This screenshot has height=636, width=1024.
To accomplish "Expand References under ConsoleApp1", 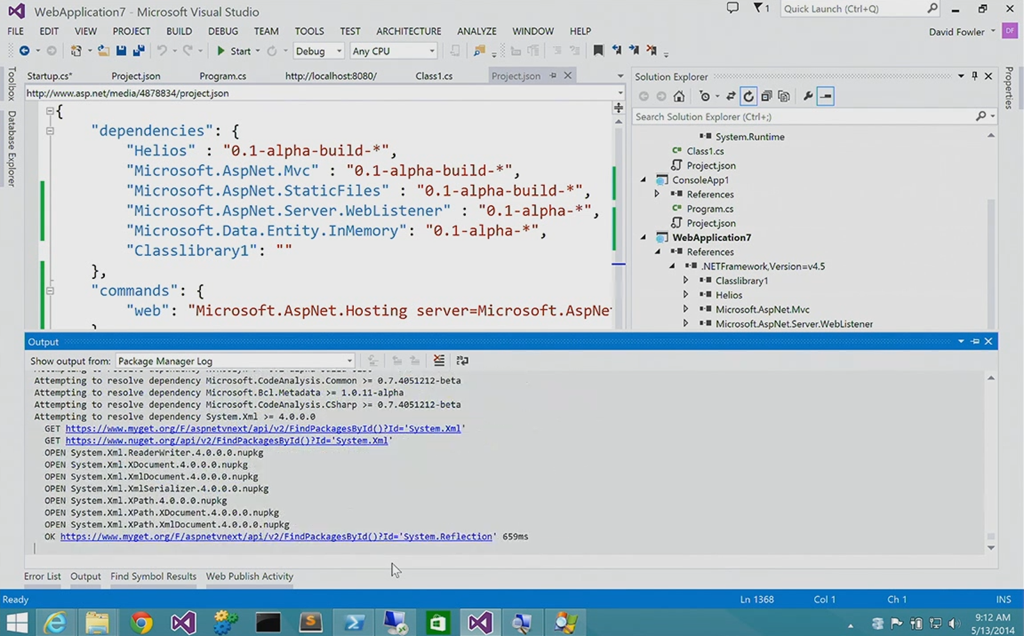I will pos(657,194).
